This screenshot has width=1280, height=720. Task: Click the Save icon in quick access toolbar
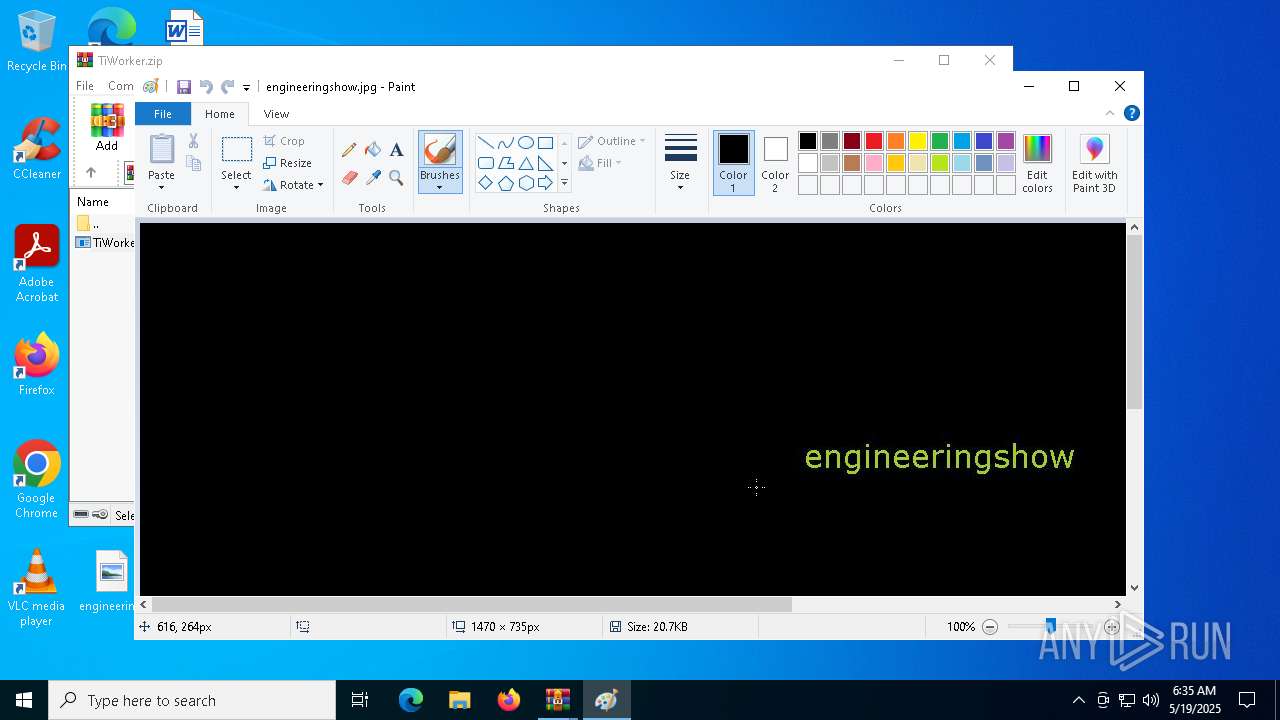pyautogui.click(x=184, y=87)
